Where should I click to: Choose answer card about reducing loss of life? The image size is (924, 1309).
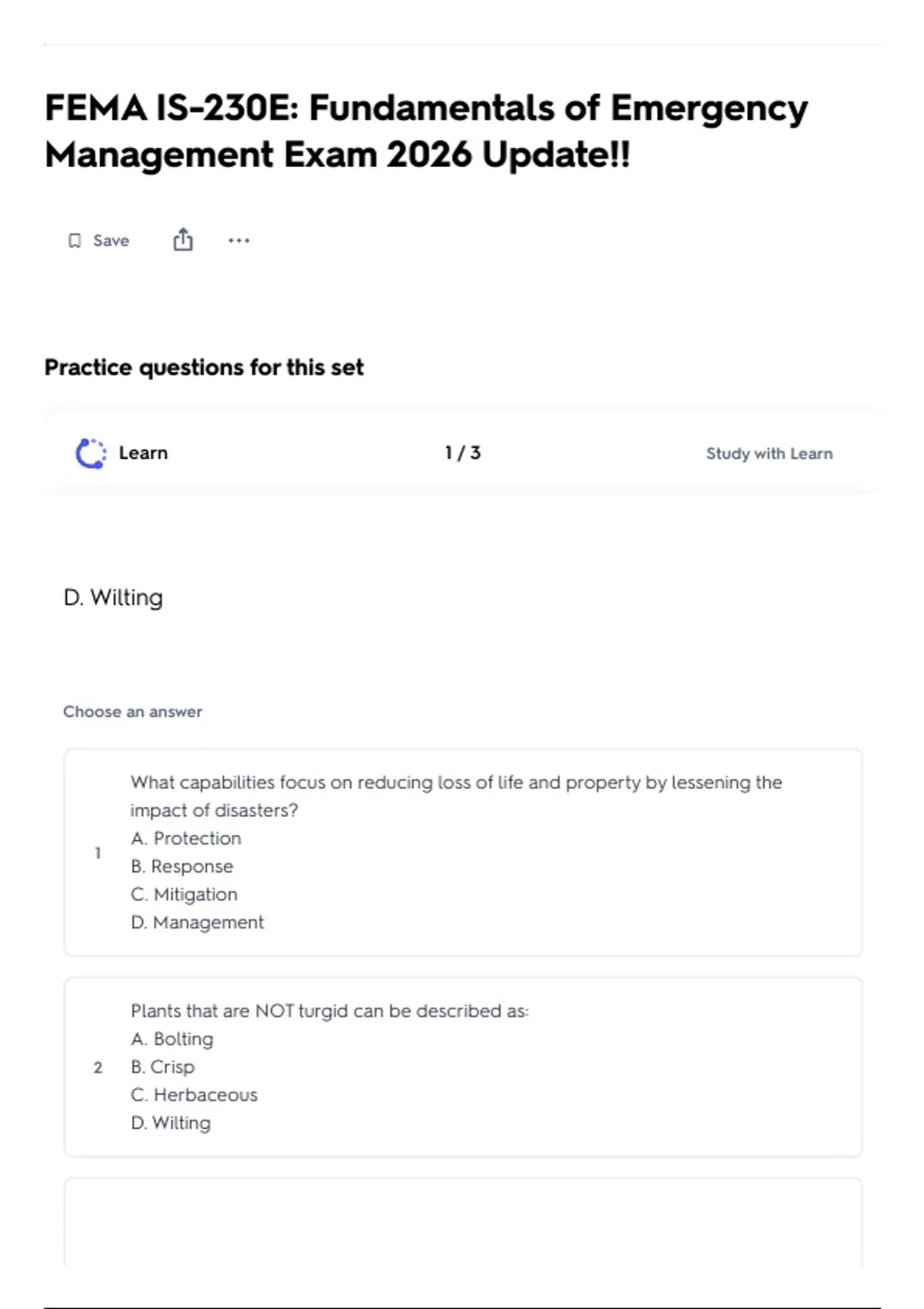(463, 852)
